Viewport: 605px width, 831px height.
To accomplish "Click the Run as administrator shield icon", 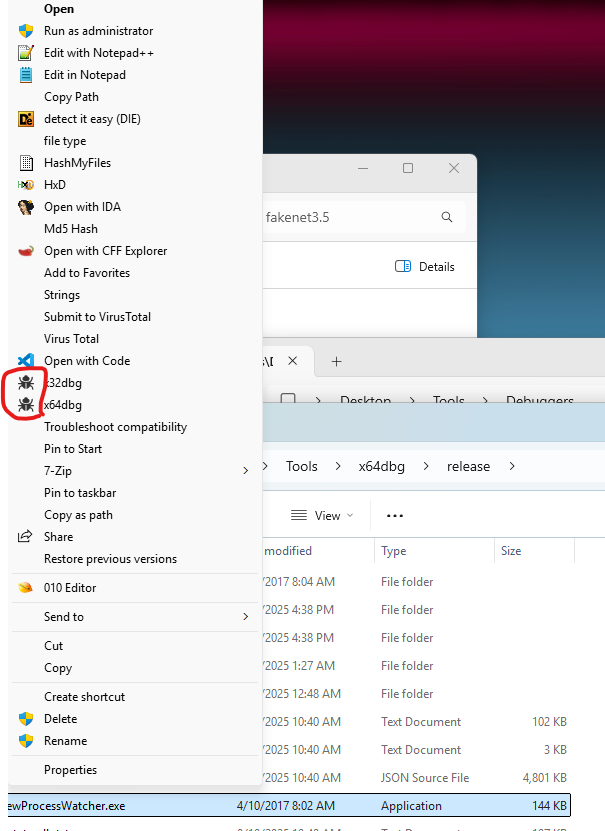I will click(x=26, y=31).
